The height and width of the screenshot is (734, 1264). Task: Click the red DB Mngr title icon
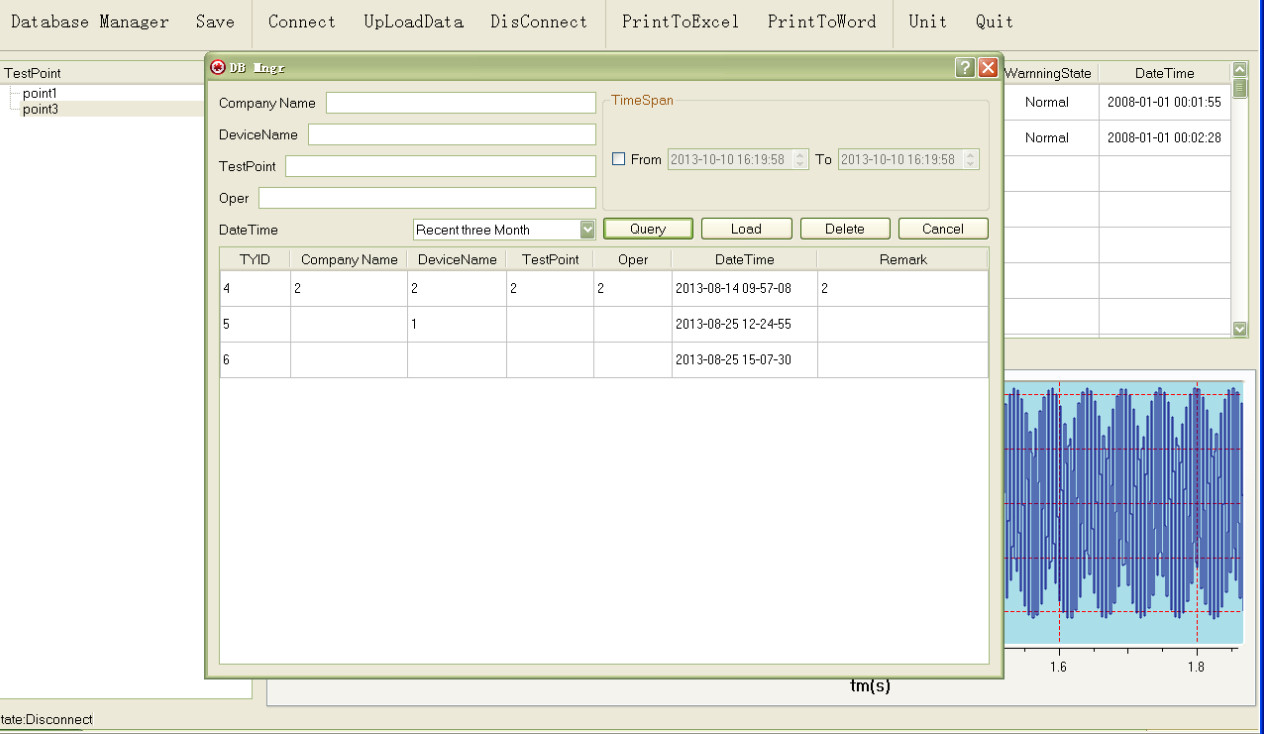pyautogui.click(x=218, y=67)
